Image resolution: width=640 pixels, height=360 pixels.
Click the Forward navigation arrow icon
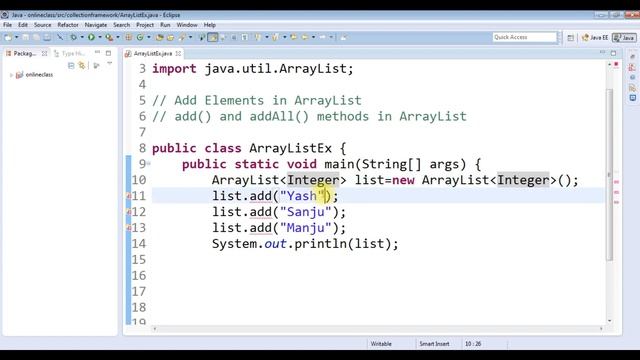point(322,37)
